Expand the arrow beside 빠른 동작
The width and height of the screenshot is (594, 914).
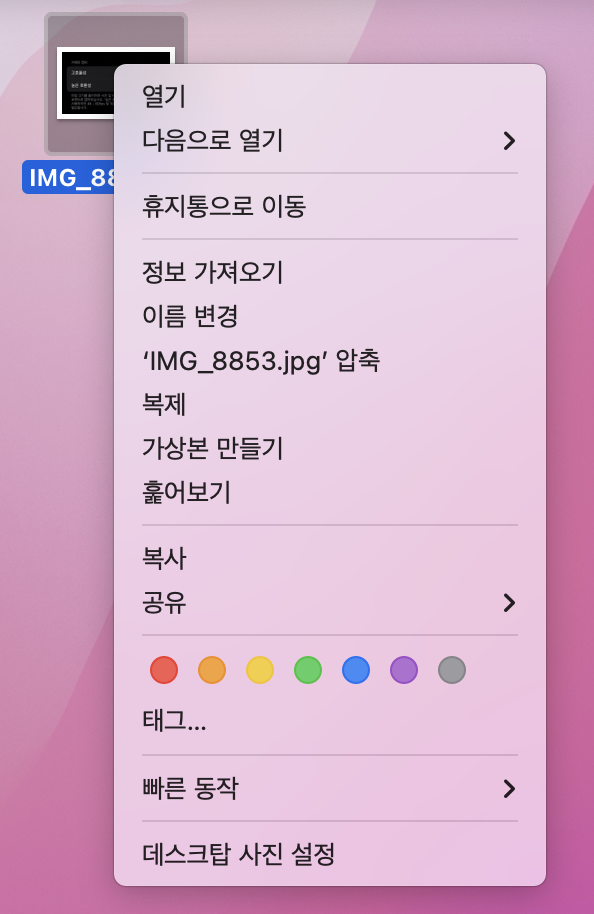(x=509, y=789)
